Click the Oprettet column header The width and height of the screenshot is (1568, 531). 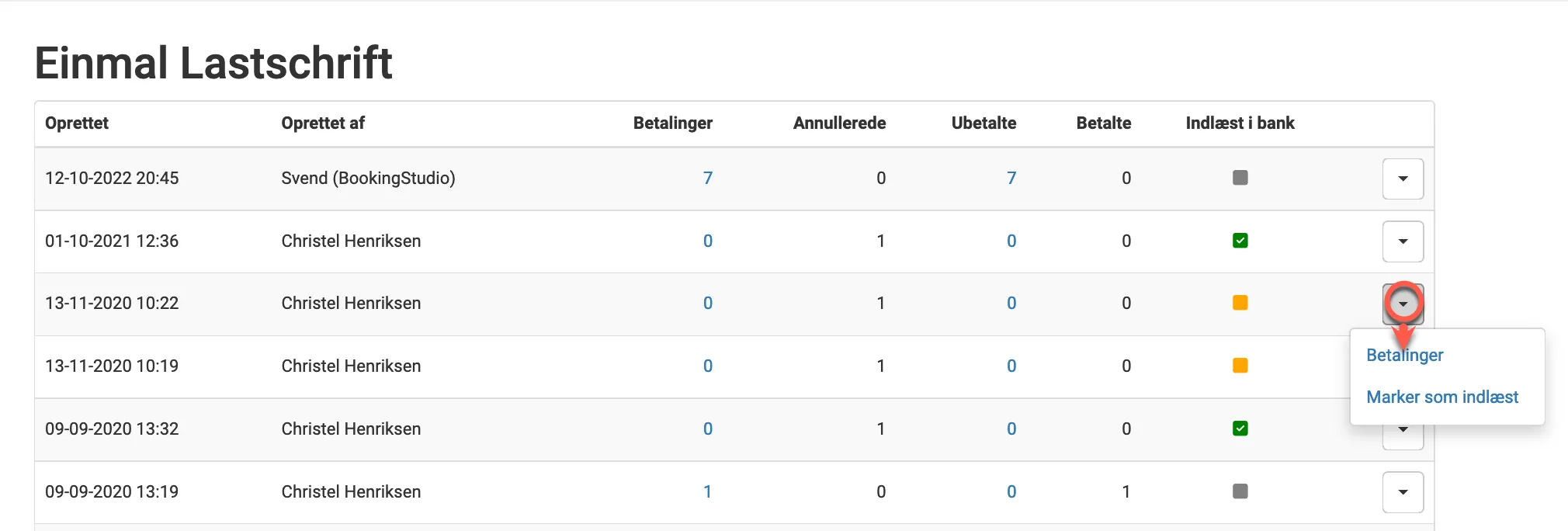pyautogui.click(x=77, y=123)
